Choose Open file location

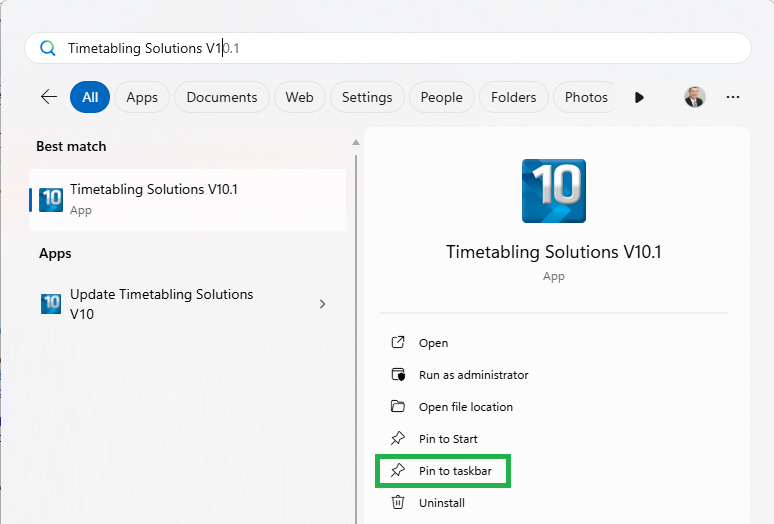pyautogui.click(x=465, y=407)
